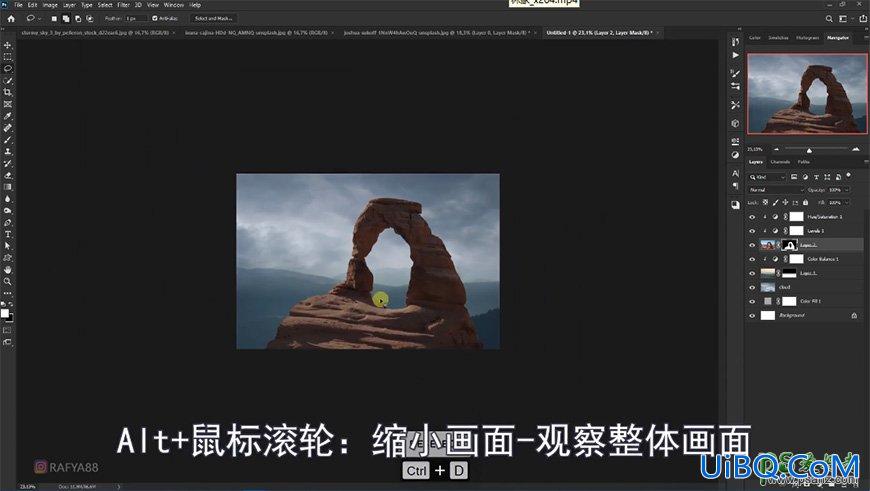Select the Move tool
This screenshot has width=870, height=491.
pyautogui.click(x=8, y=45)
